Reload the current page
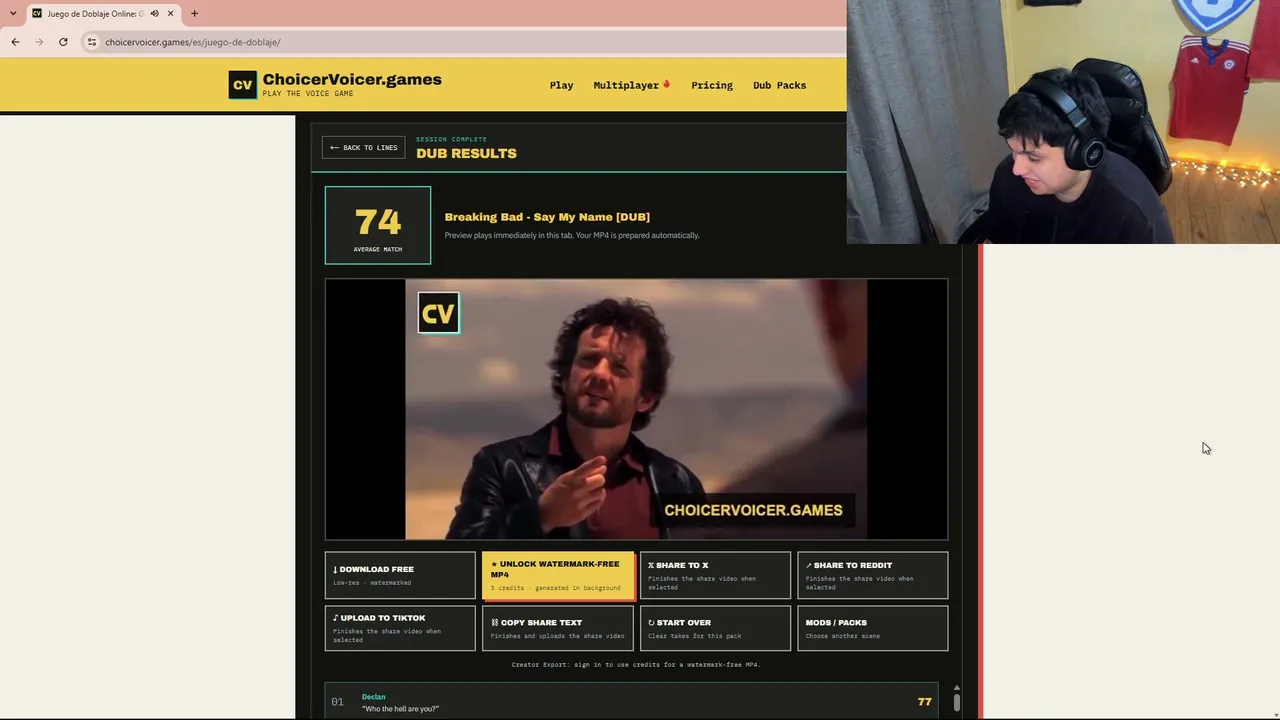 tap(63, 42)
